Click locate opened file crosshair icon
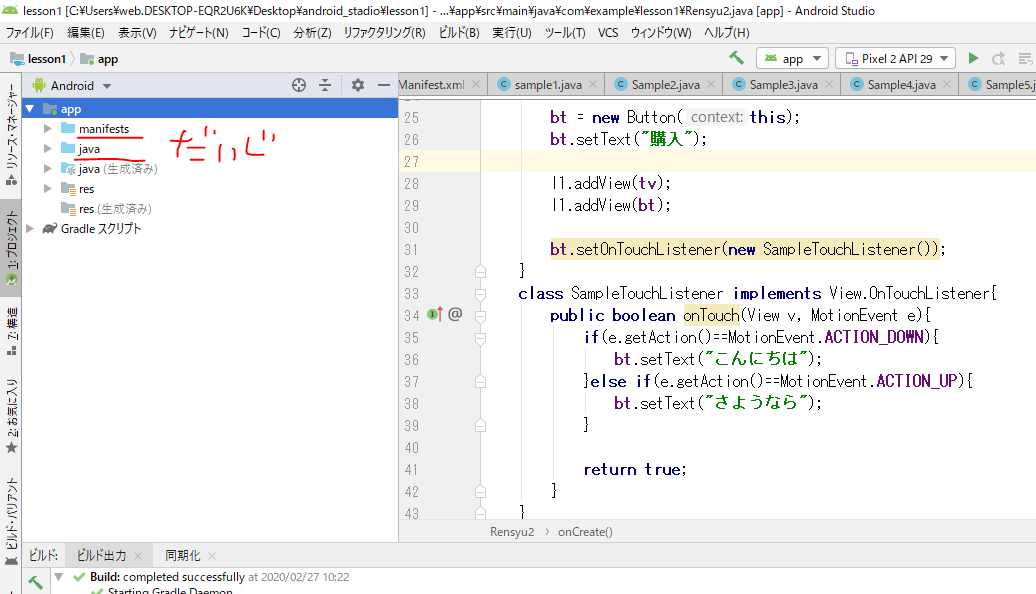The height and width of the screenshot is (594, 1036). pos(298,86)
